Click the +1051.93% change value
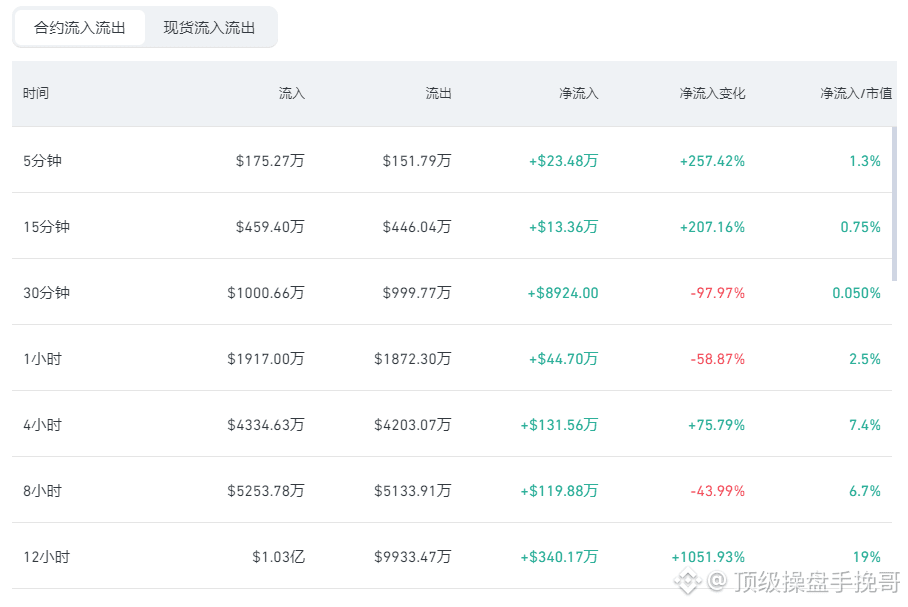The height and width of the screenshot is (607, 908). (x=708, y=557)
